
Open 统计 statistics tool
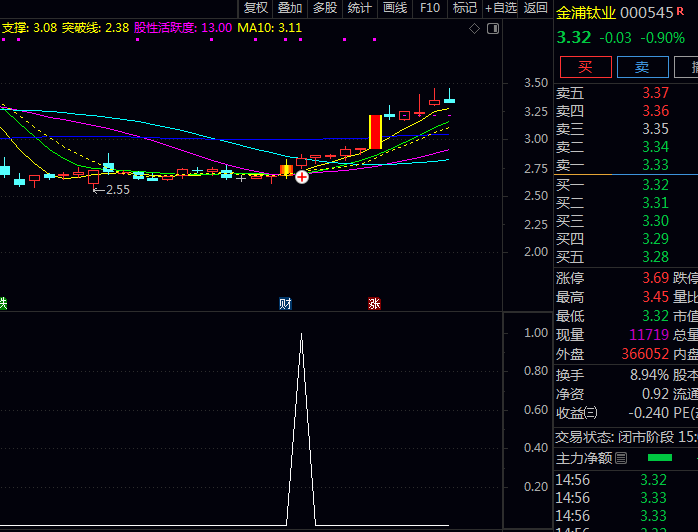point(360,8)
